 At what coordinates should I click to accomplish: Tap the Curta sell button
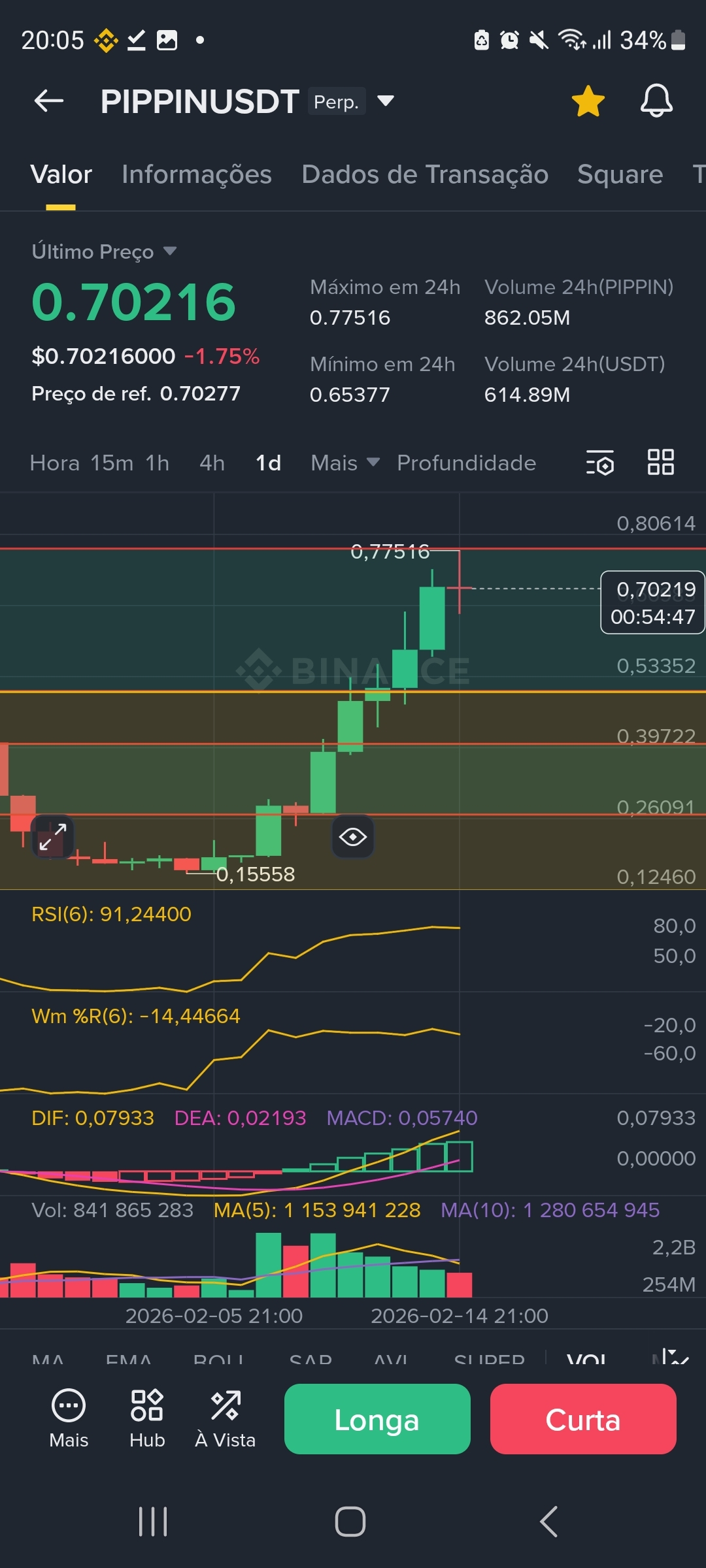(x=583, y=1419)
